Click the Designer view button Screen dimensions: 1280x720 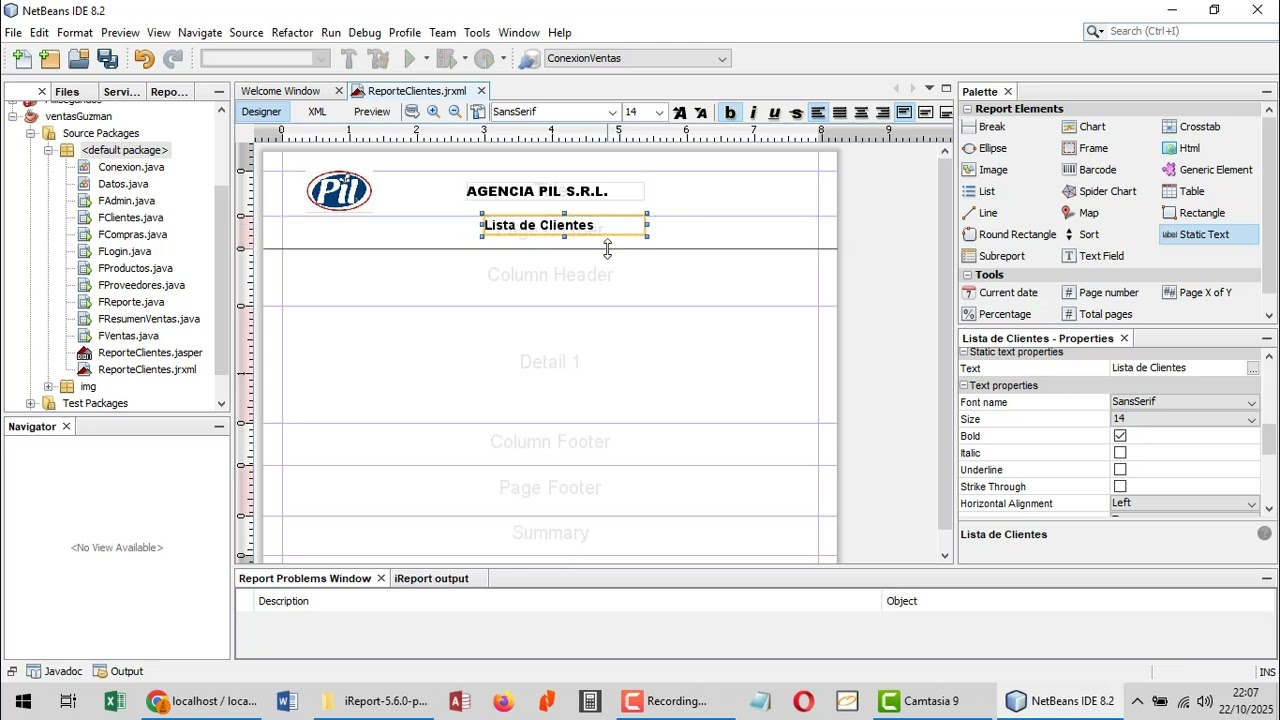pyautogui.click(x=261, y=112)
